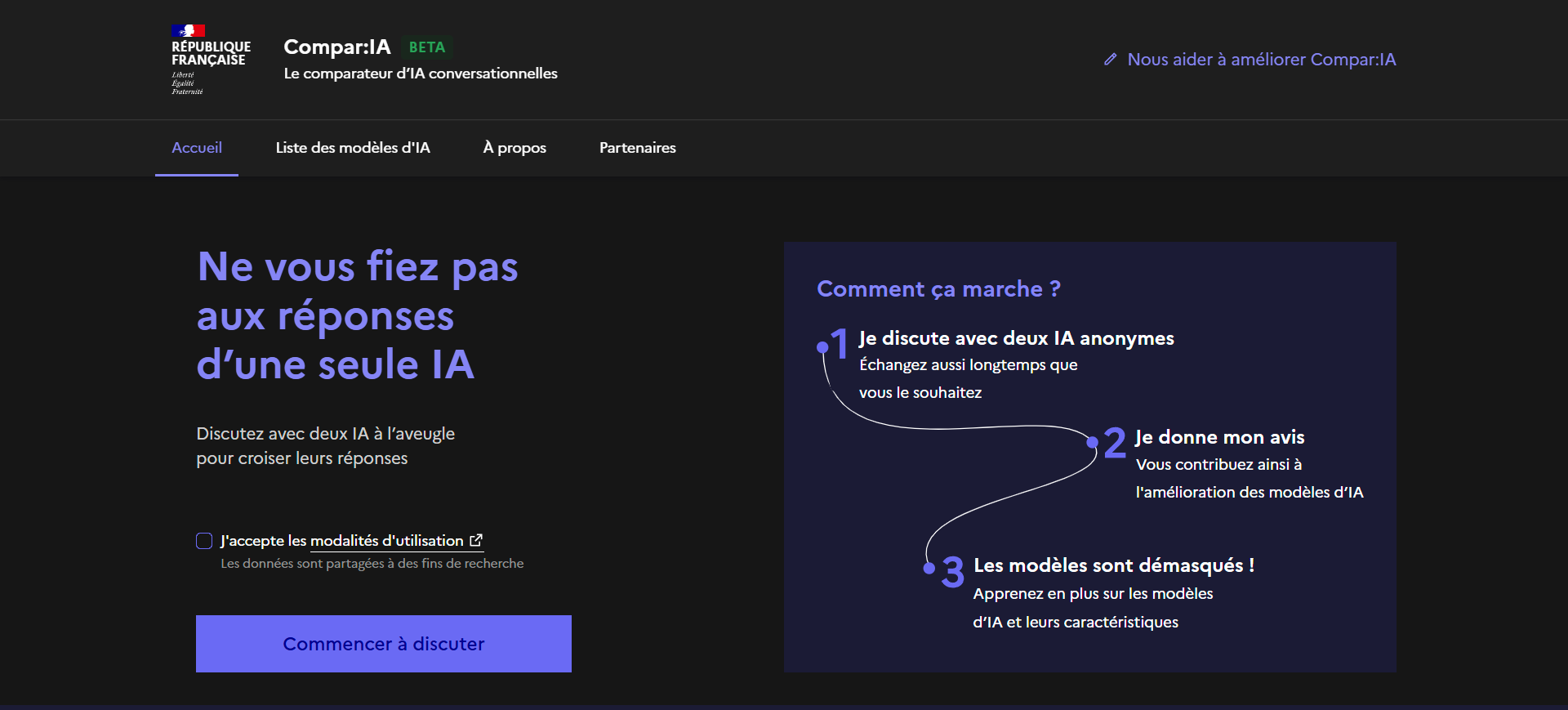Screen dimensions: 1568x710
Task: Click step Je discute avec deux IA anonymes
Action: (x=1017, y=338)
